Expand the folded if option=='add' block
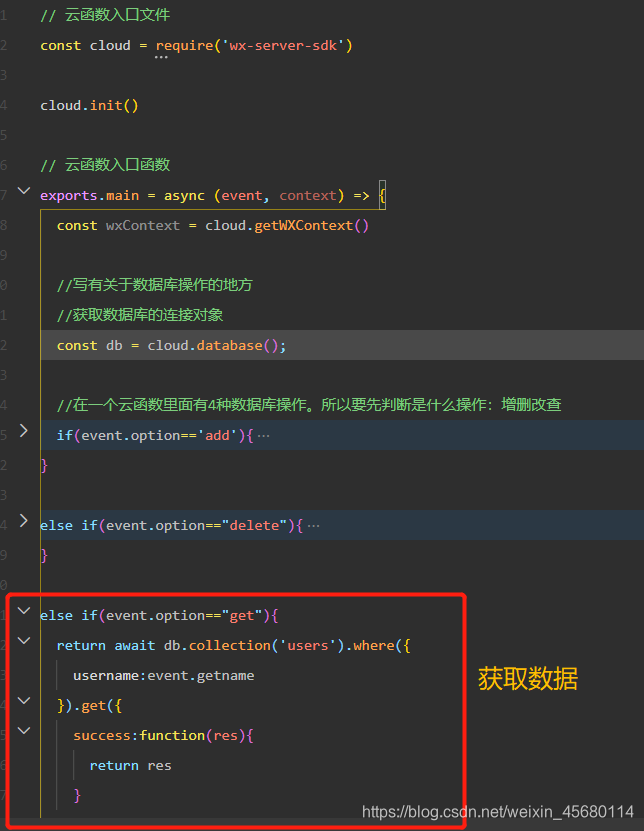The image size is (644, 831). tap(24, 430)
